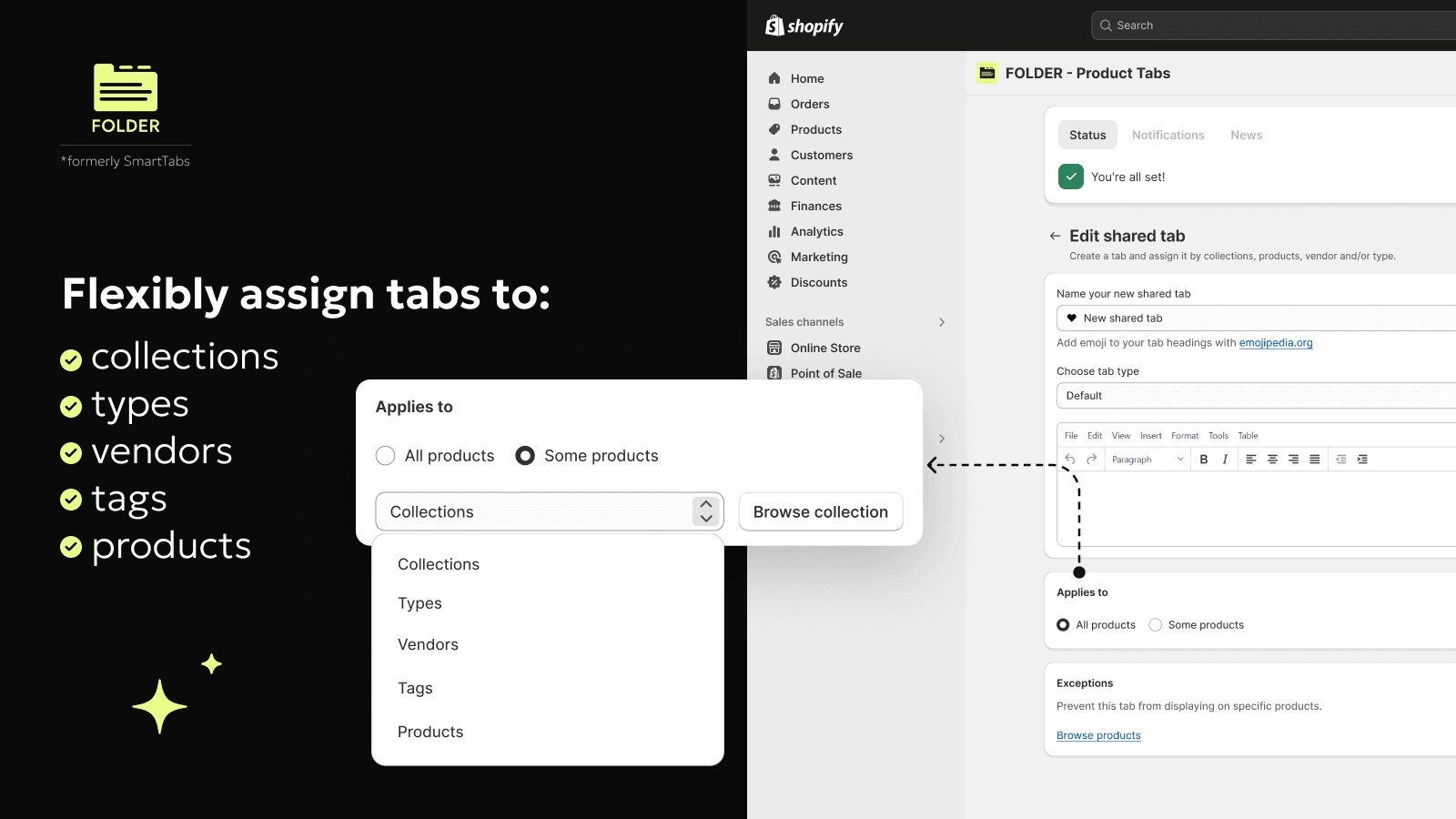Image resolution: width=1456 pixels, height=819 pixels.
Task: Switch to the News tab
Action: point(1246,135)
